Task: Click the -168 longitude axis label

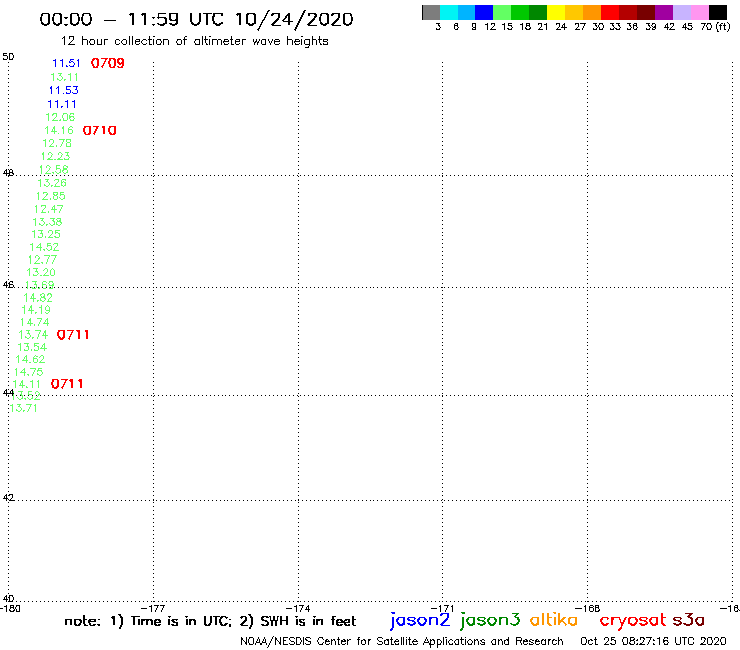Action: click(x=588, y=608)
